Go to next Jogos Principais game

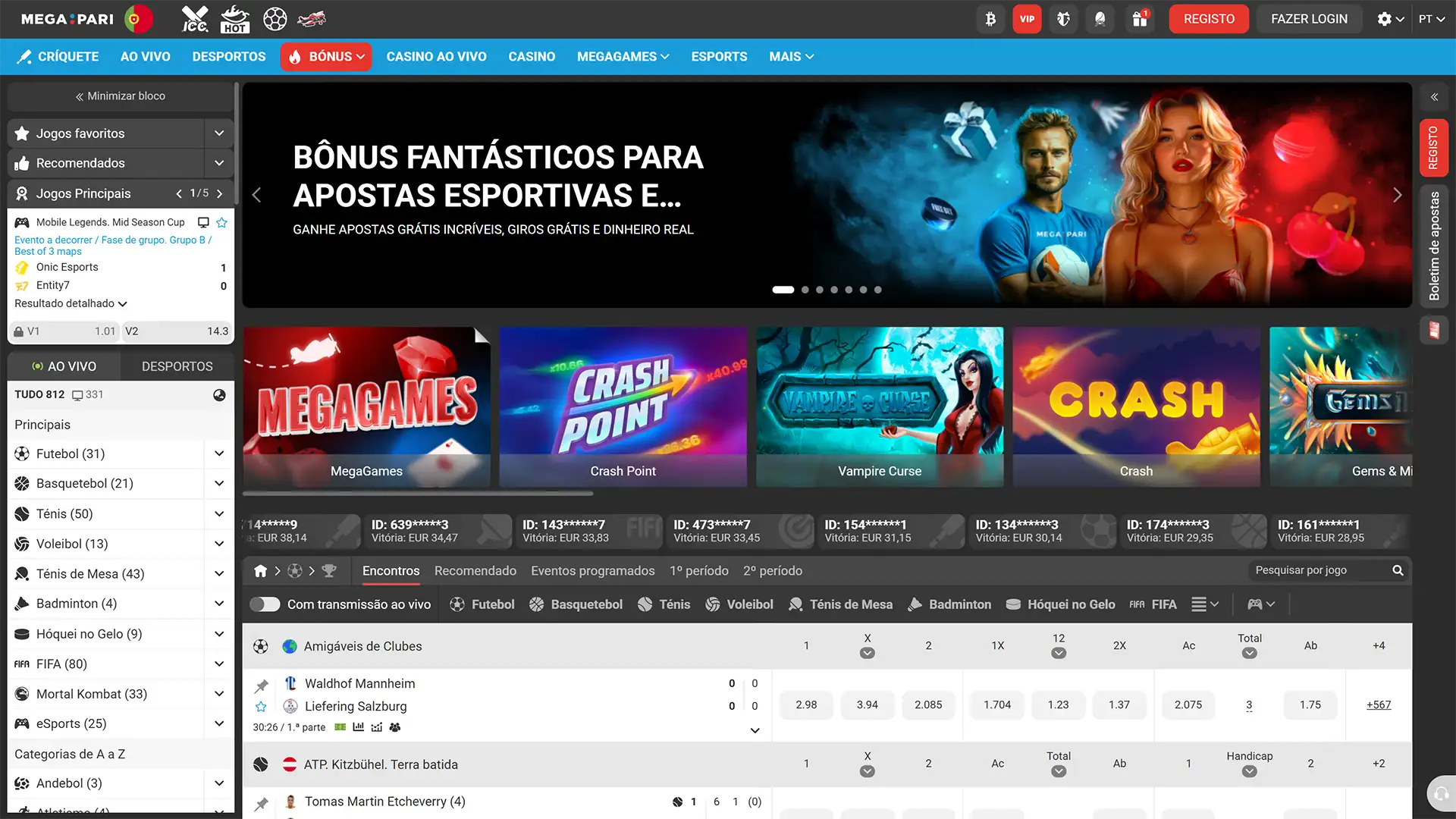point(220,194)
